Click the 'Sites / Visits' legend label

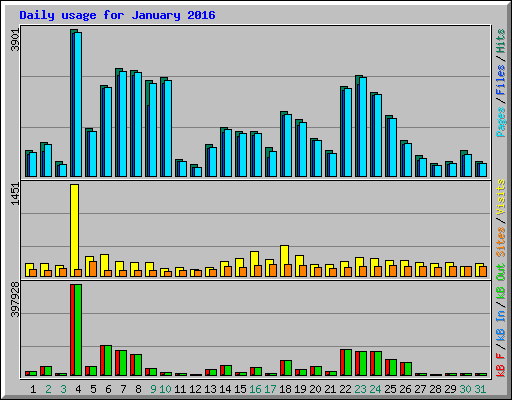click(x=500, y=218)
